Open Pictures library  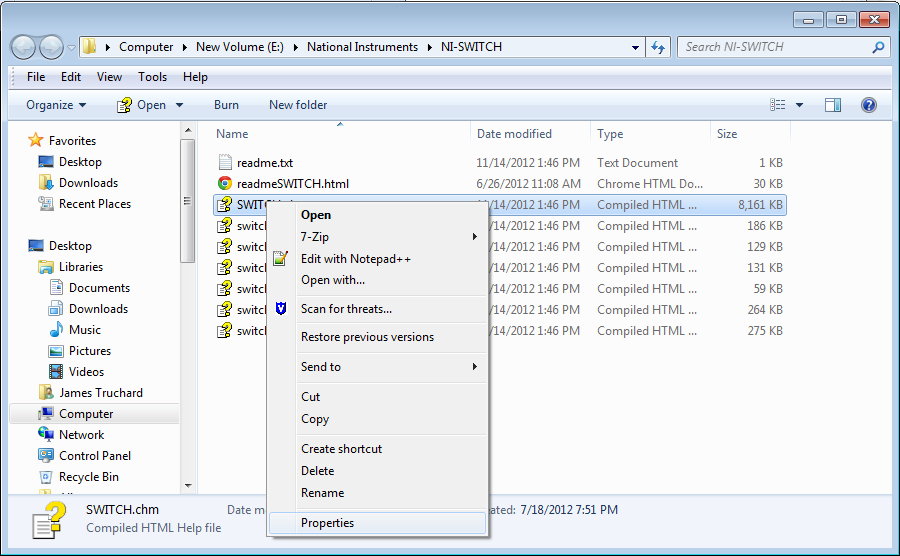coord(90,351)
